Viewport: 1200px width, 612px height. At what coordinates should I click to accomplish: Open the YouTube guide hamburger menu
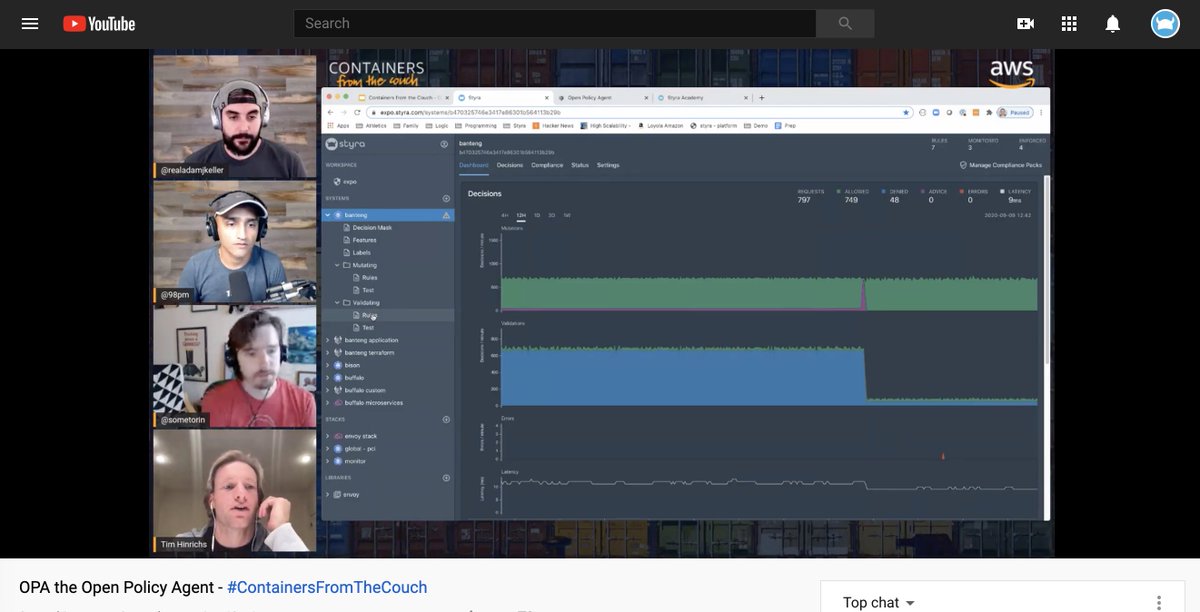point(30,23)
